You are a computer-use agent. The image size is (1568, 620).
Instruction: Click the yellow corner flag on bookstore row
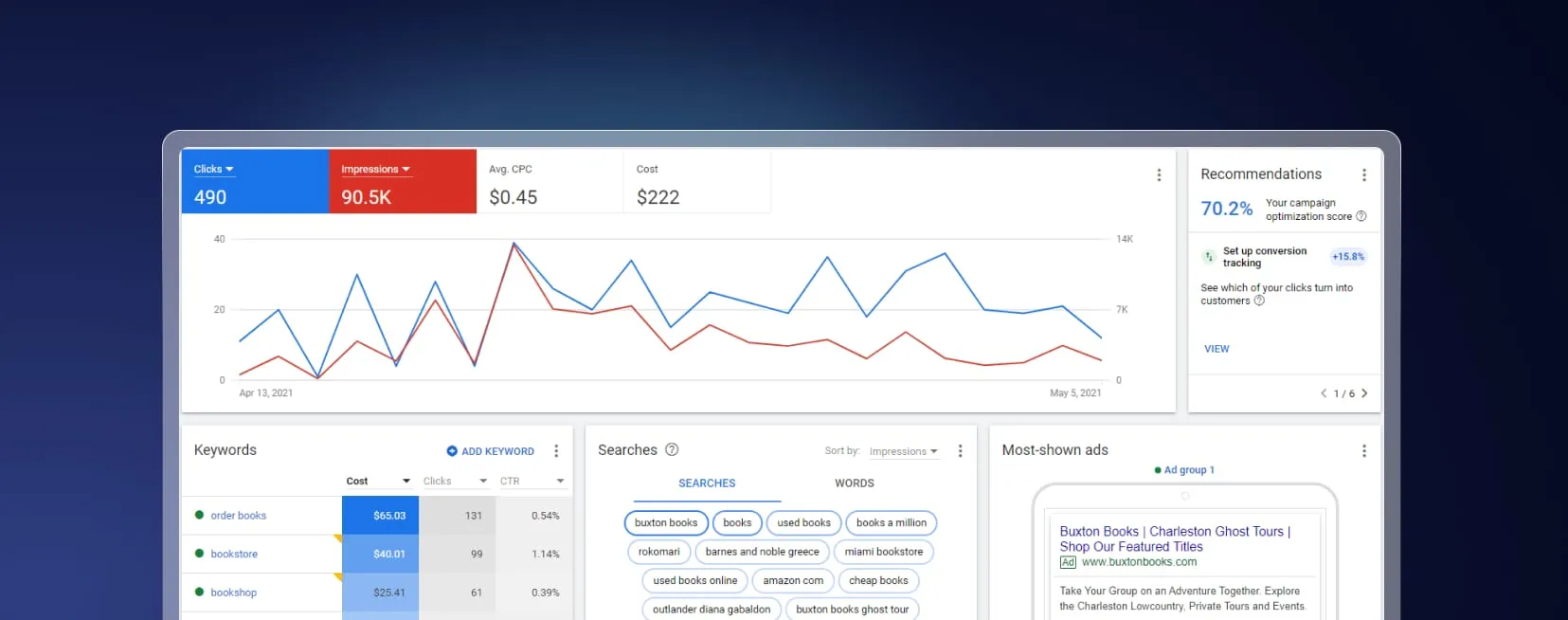coord(337,539)
